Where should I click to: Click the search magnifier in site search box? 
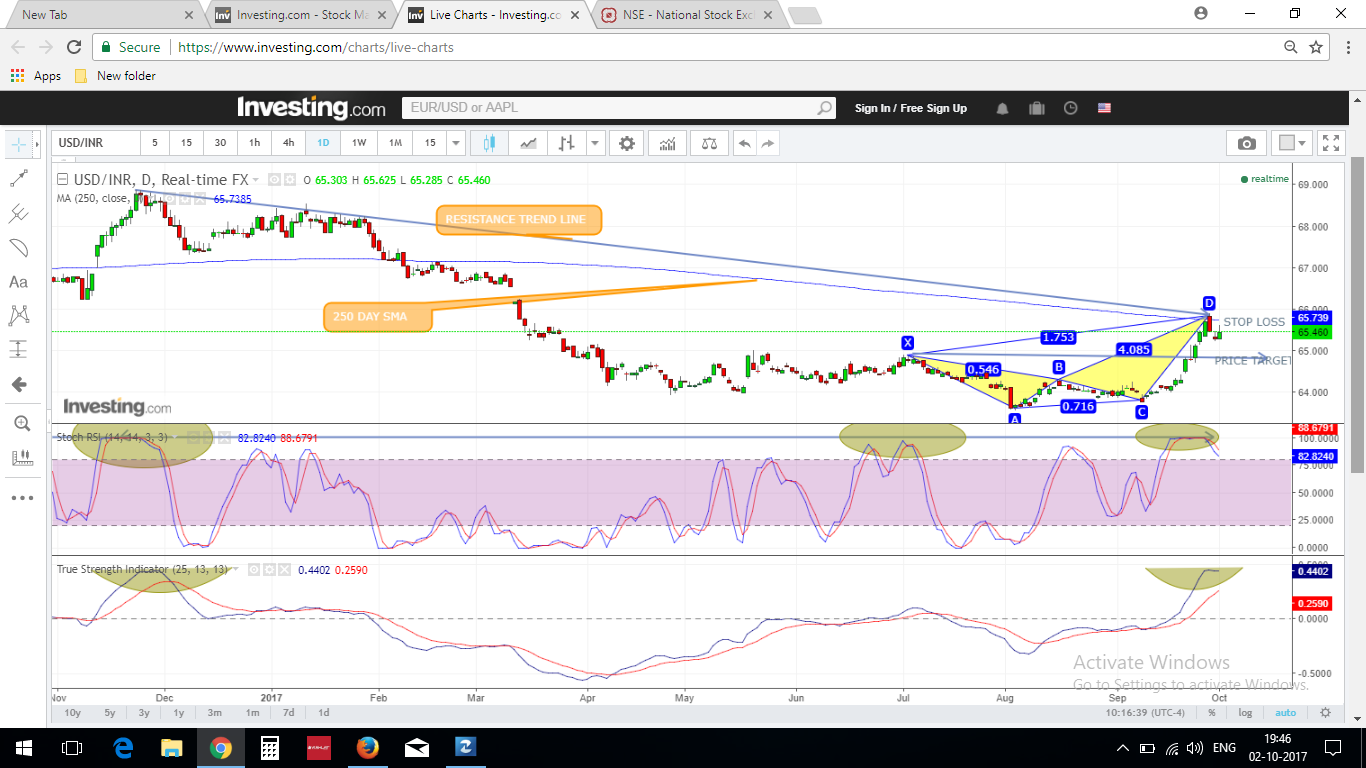825,108
